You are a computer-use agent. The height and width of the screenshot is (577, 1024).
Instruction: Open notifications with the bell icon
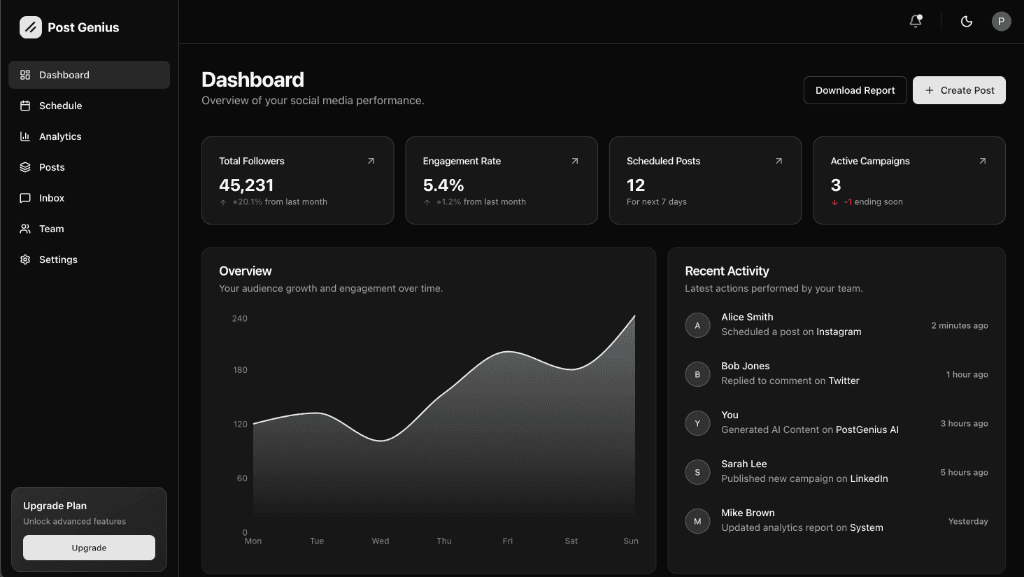click(x=915, y=20)
